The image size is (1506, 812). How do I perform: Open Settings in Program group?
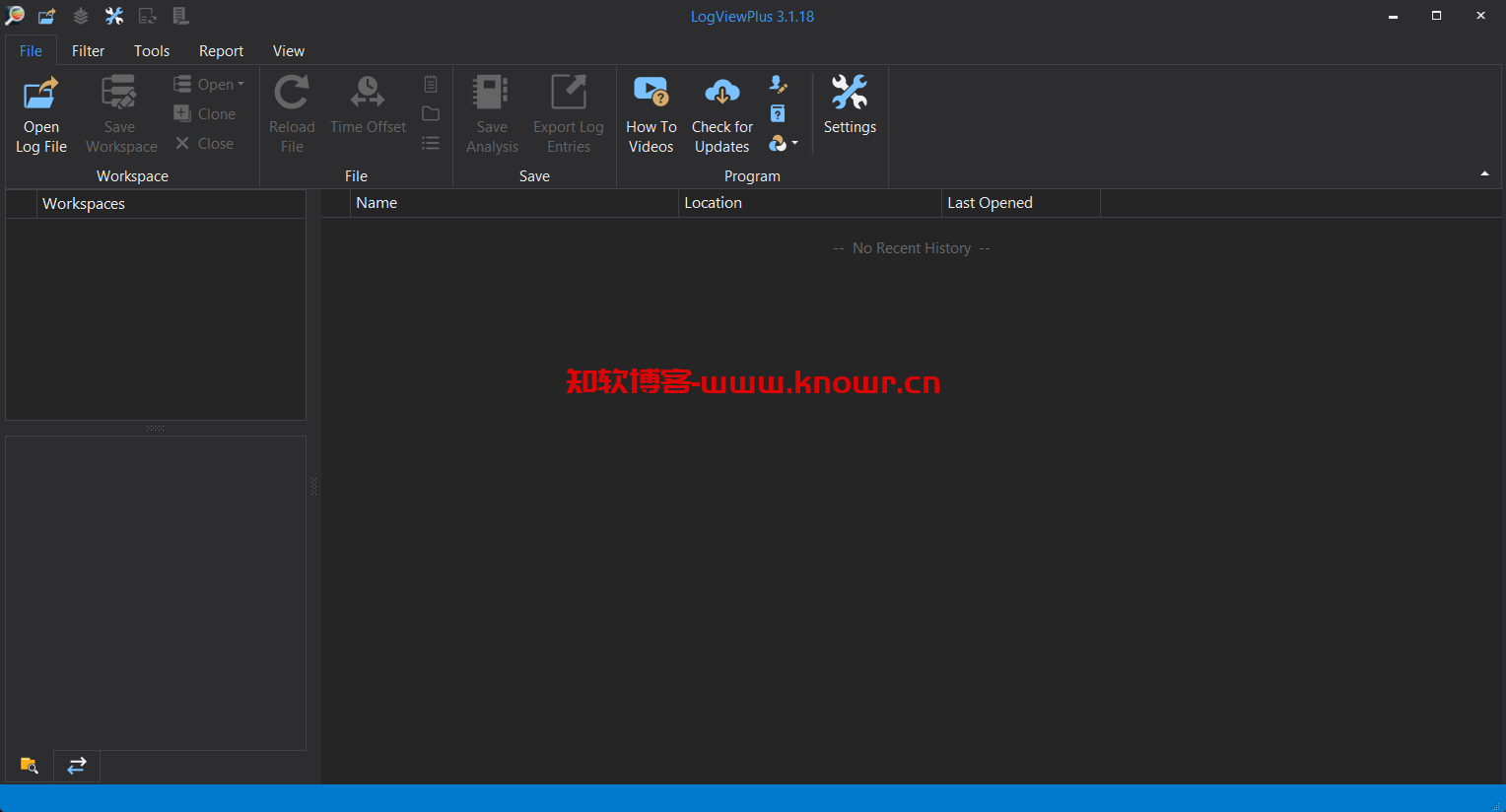coord(850,106)
